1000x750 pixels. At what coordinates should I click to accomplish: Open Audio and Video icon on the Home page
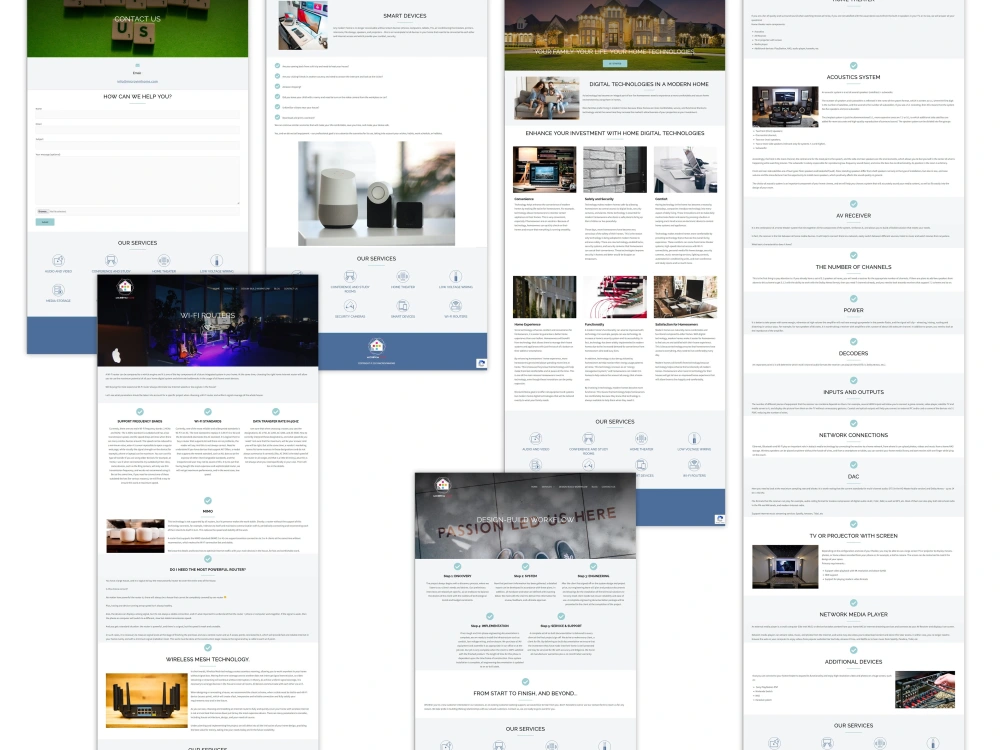pos(536,439)
